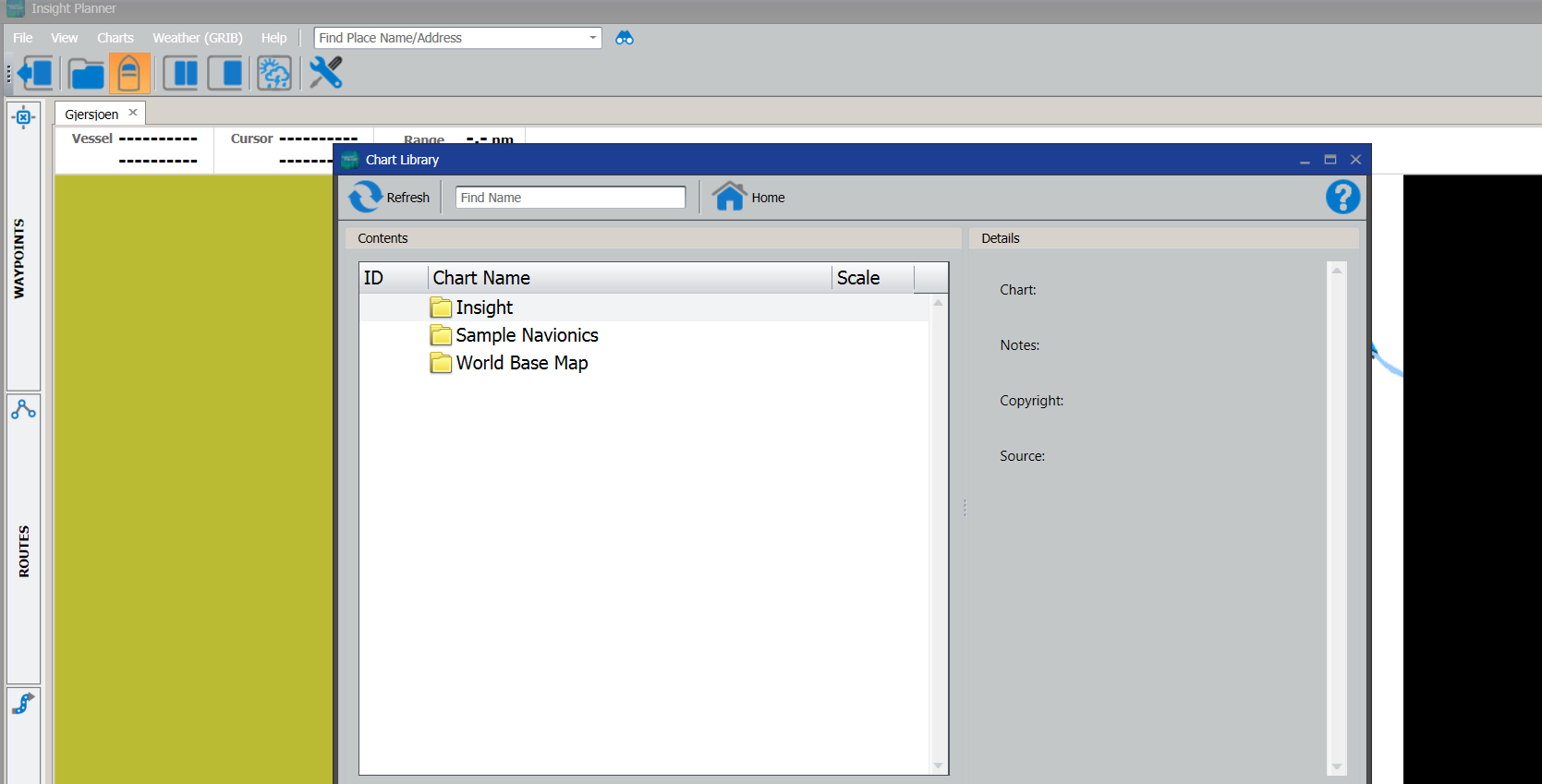Open the Chart Library help icon
Image resolution: width=1542 pixels, height=784 pixels.
pos(1342,197)
